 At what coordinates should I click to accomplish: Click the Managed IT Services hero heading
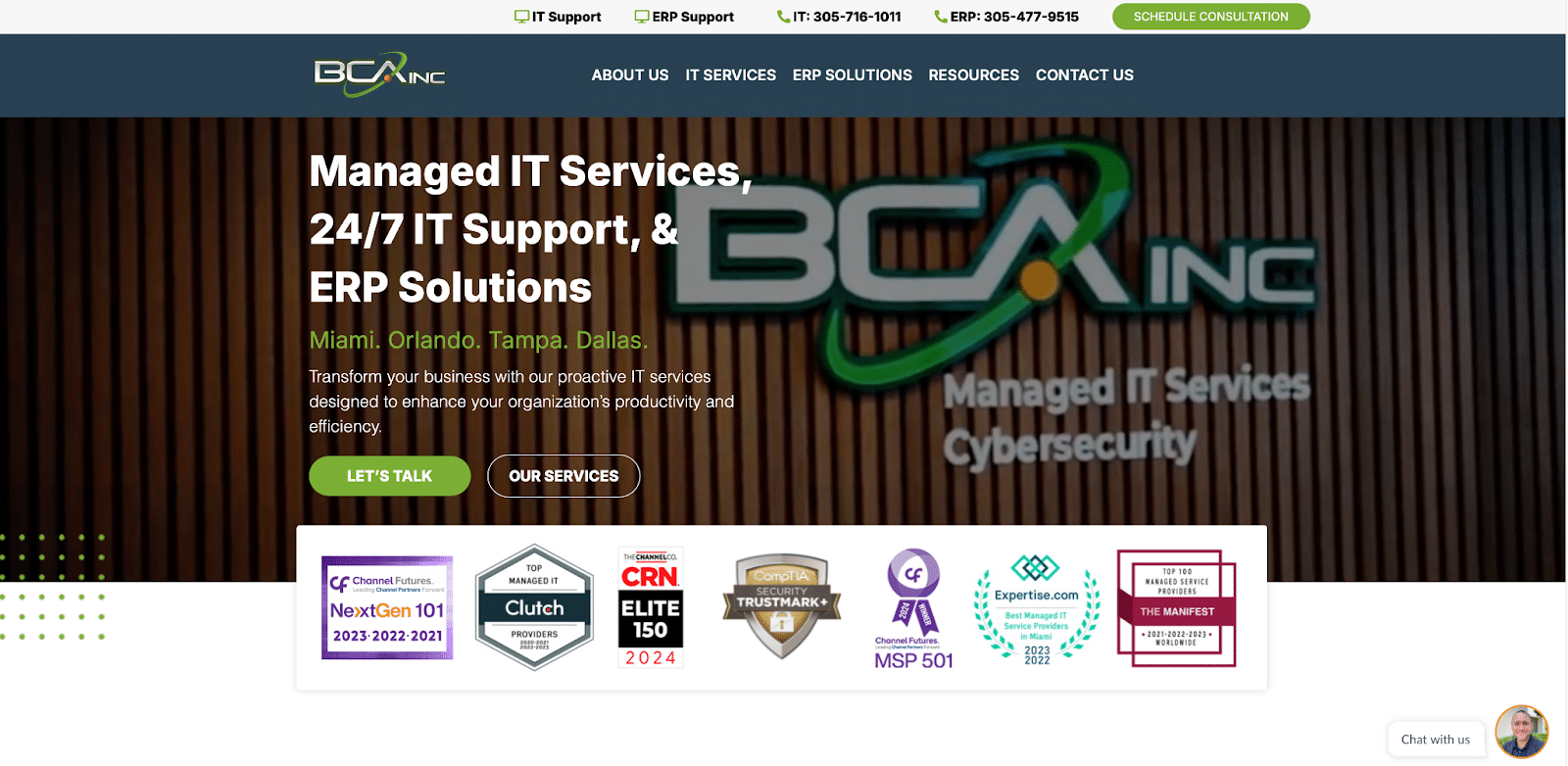tap(530, 230)
